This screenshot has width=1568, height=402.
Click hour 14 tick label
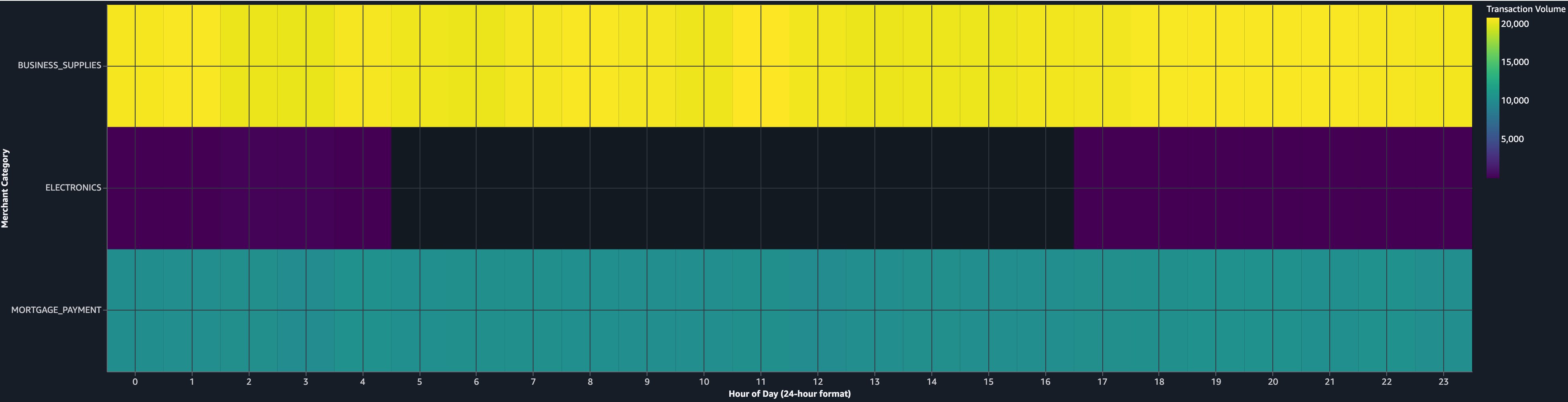[x=931, y=382]
